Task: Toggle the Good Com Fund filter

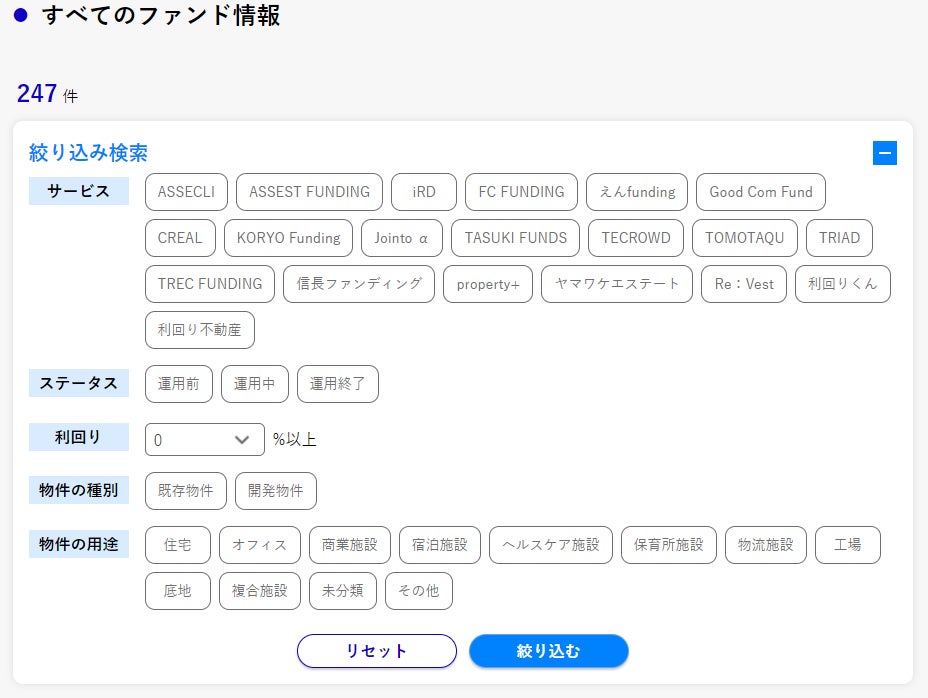Action: pyautogui.click(x=760, y=192)
